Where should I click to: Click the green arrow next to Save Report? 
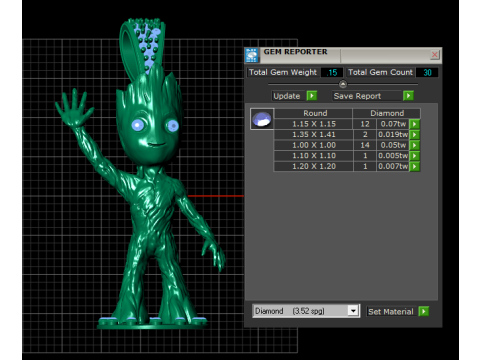click(x=408, y=96)
